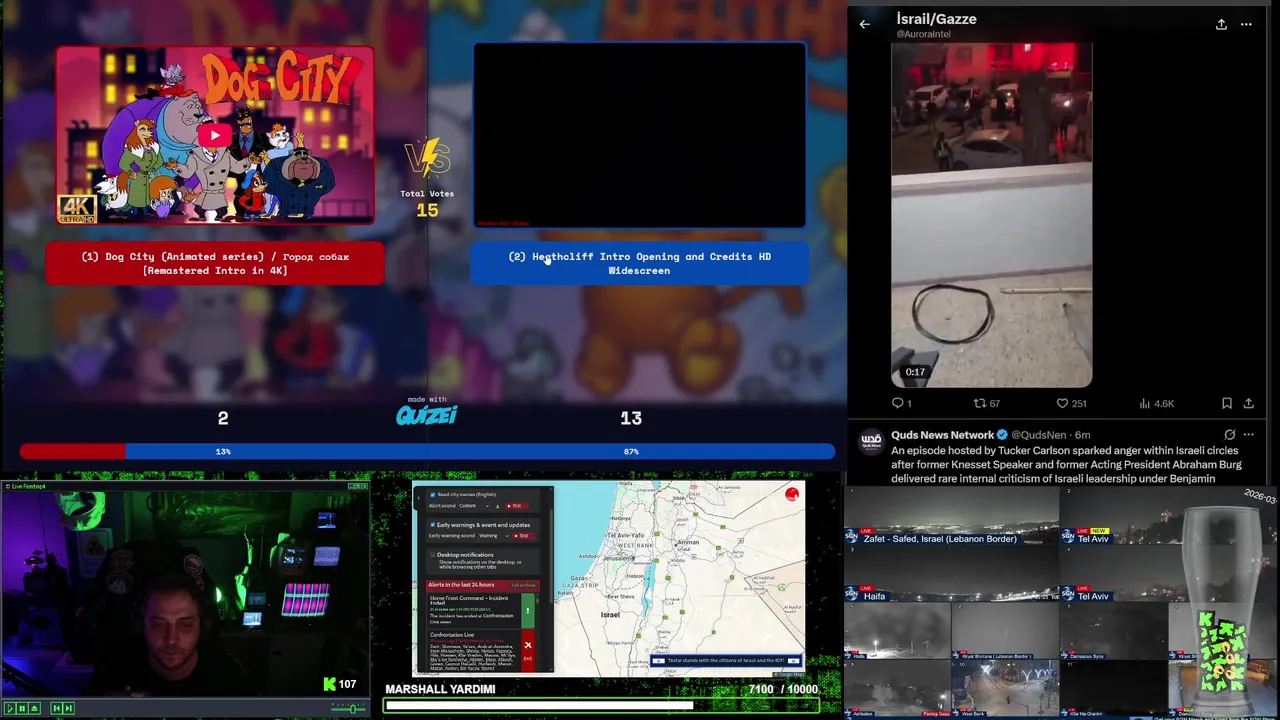The image size is (1280, 720).
Task: Collapse alert settings panel with back chevron
Action: [x=418, y=498]
